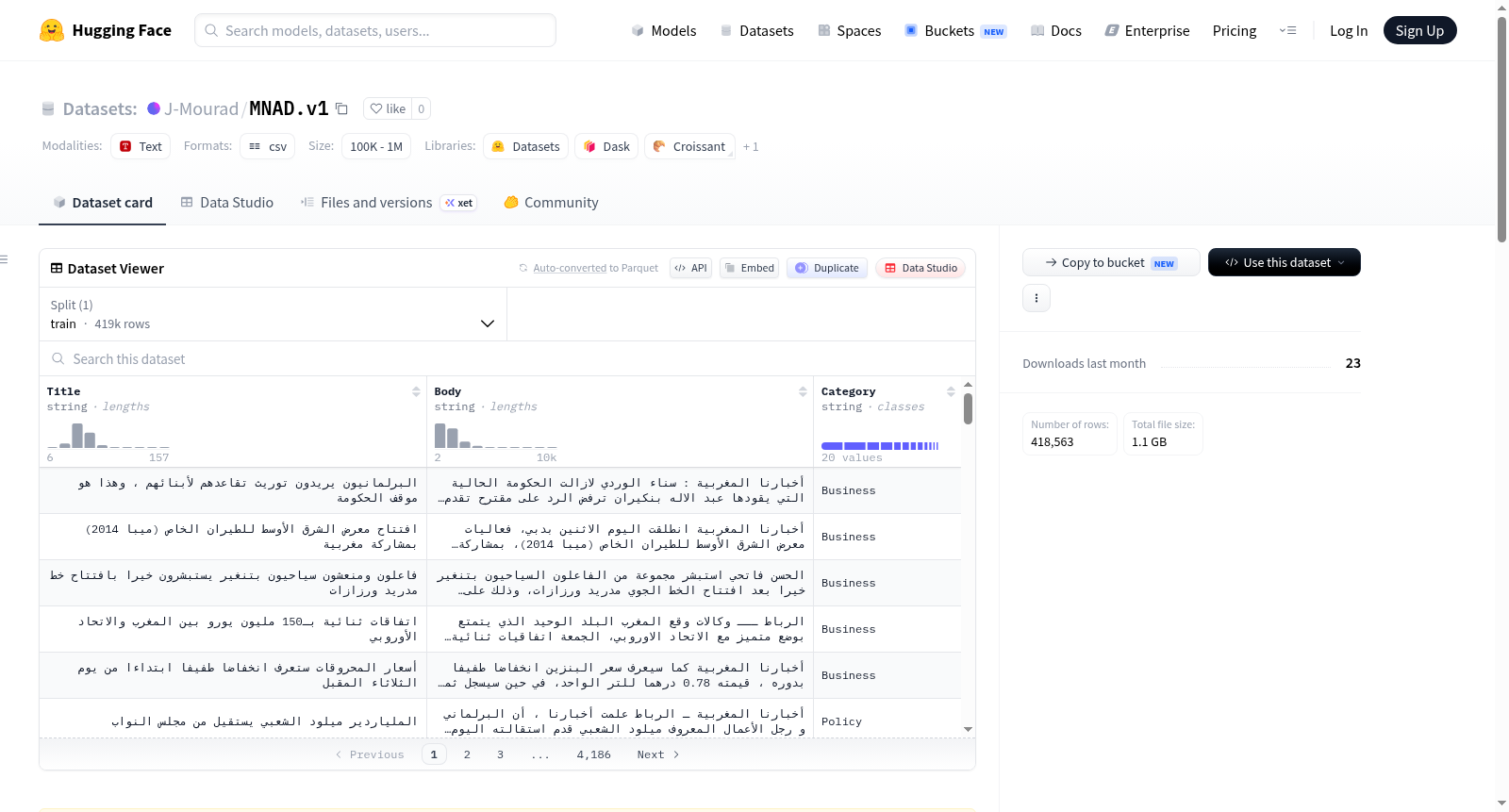This screenshot has width=1509, height=812.
Task: Click the Category classes distribution bar
Action: click(880, 445)
